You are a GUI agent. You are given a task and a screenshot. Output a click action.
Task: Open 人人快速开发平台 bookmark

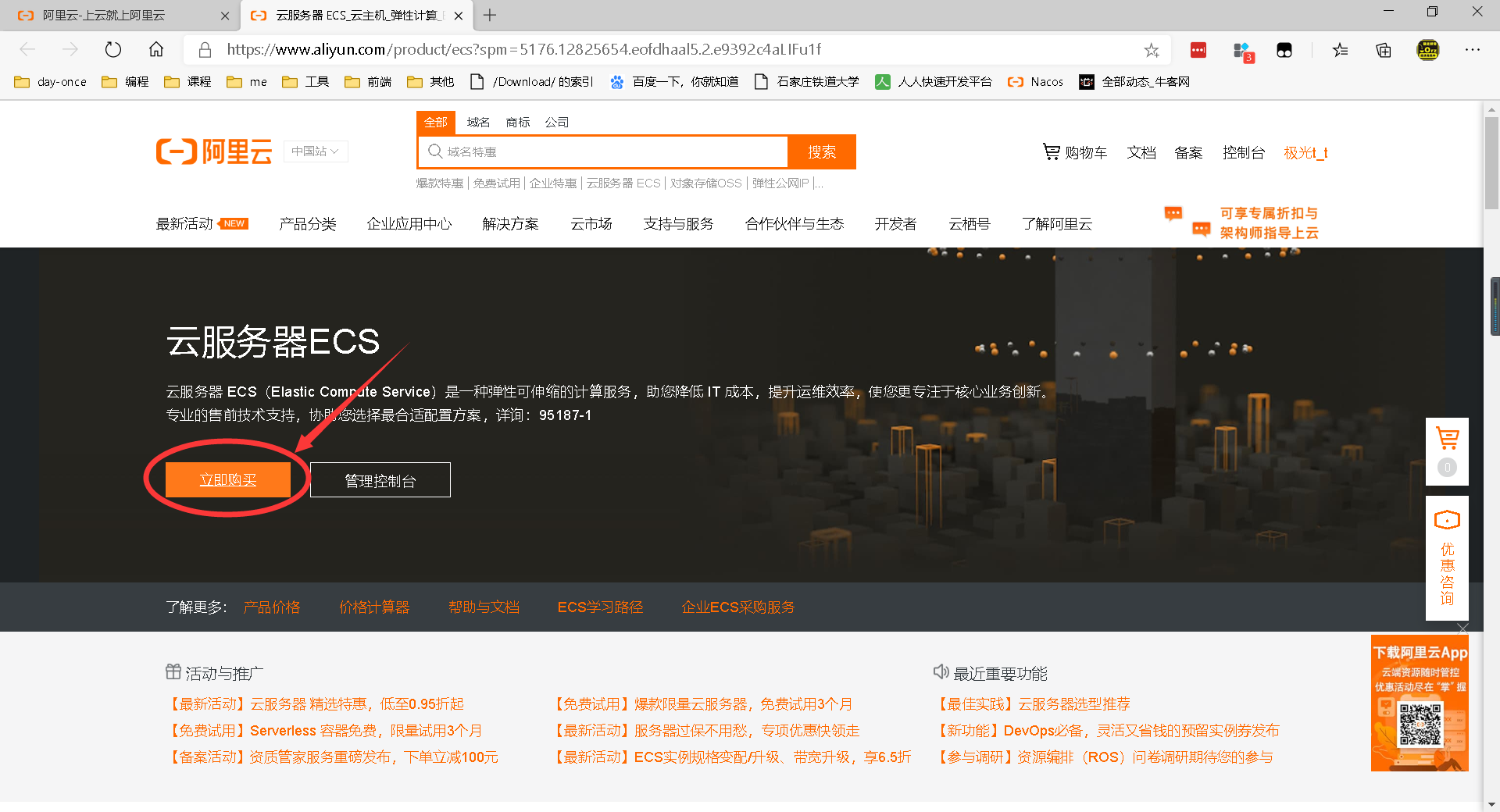[934, 82]
